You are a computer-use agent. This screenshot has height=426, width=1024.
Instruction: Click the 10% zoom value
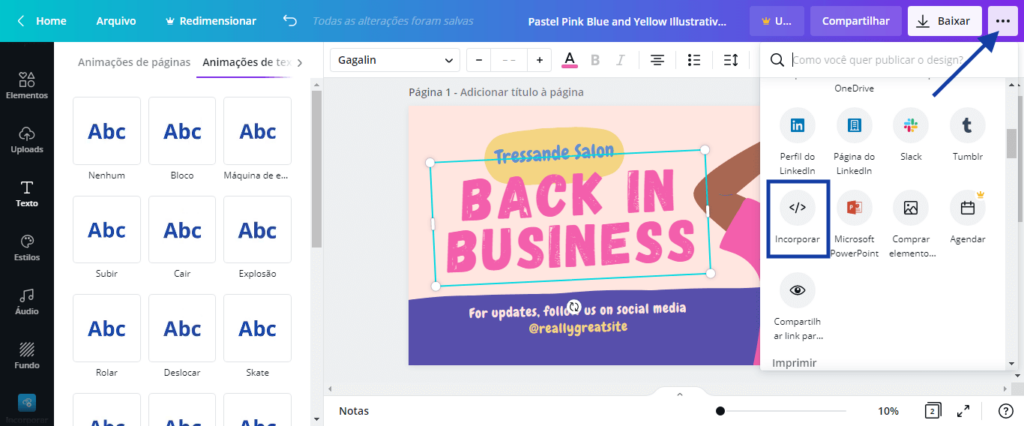[x=888, y=411]
